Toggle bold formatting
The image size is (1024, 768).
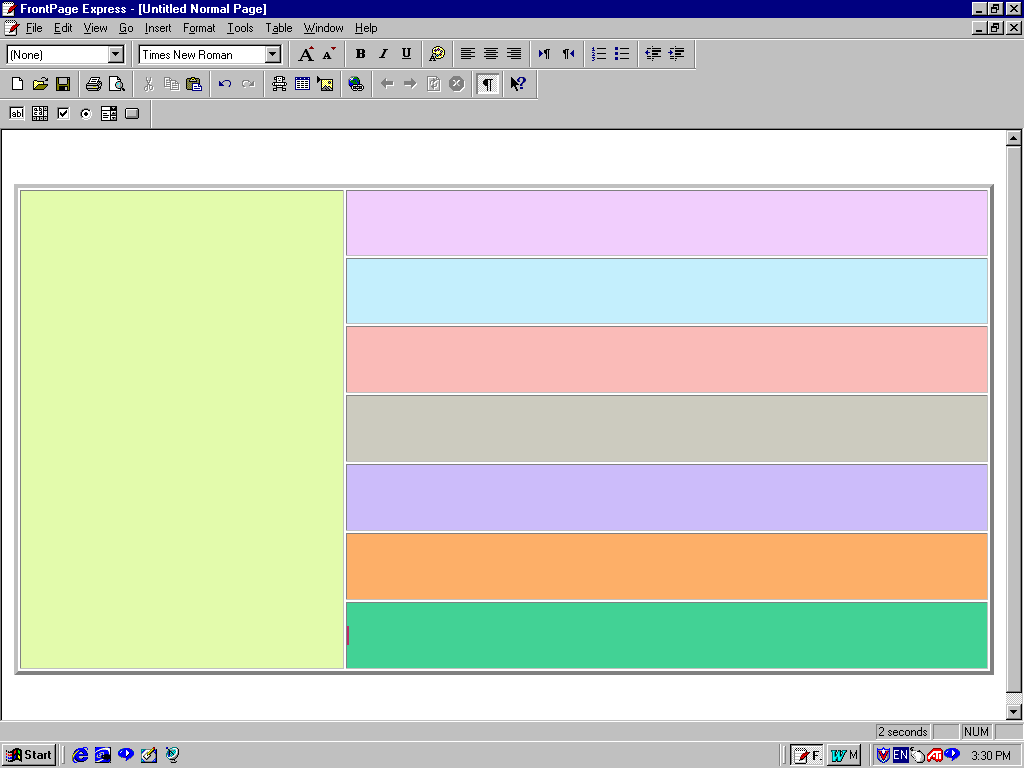click(360, 54)
